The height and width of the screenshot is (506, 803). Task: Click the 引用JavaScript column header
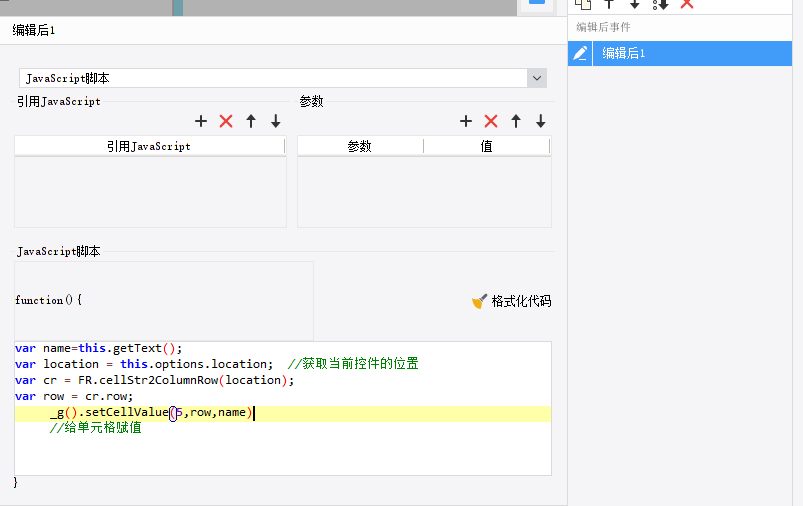pyautogui.click(x=149, y=146)
